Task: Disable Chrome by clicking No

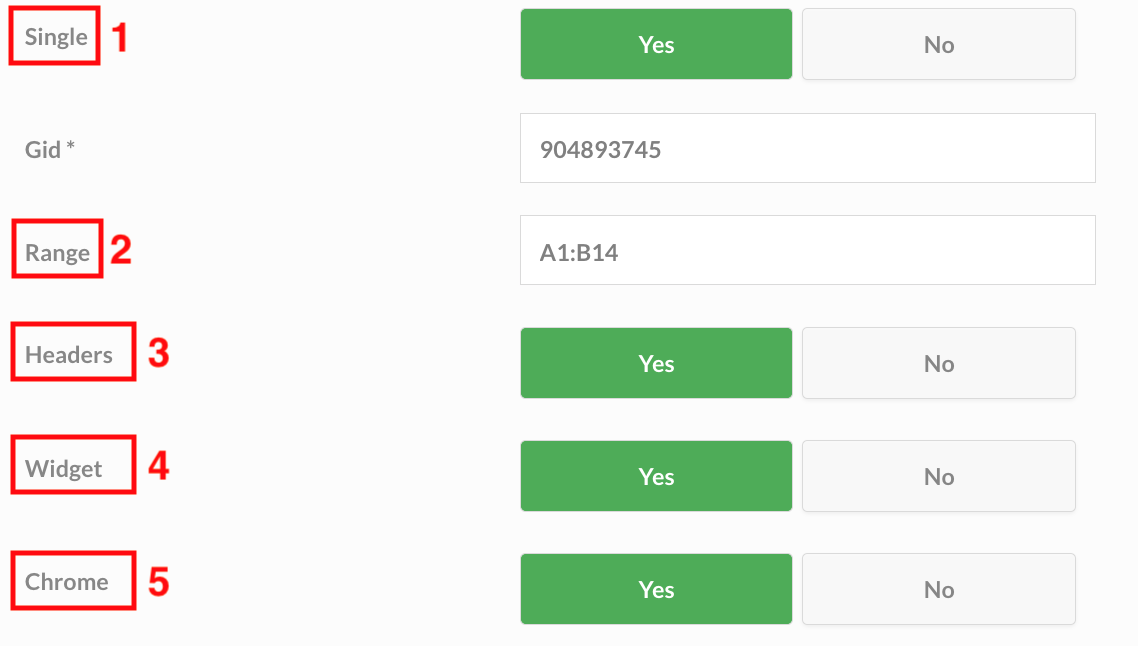Action: [x=937, y=589]
